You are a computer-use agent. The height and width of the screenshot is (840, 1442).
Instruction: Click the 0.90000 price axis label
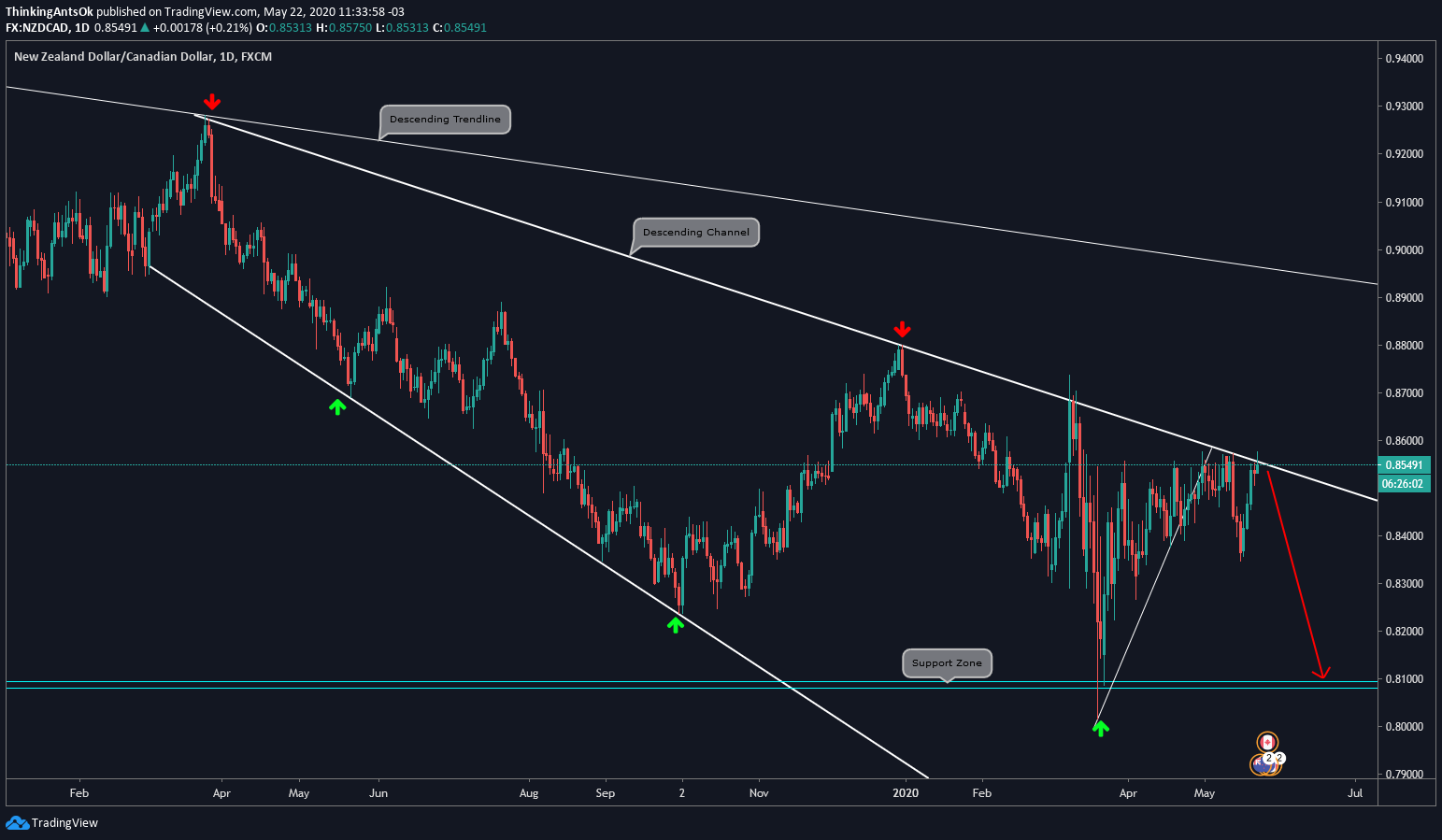[1404, 250]
